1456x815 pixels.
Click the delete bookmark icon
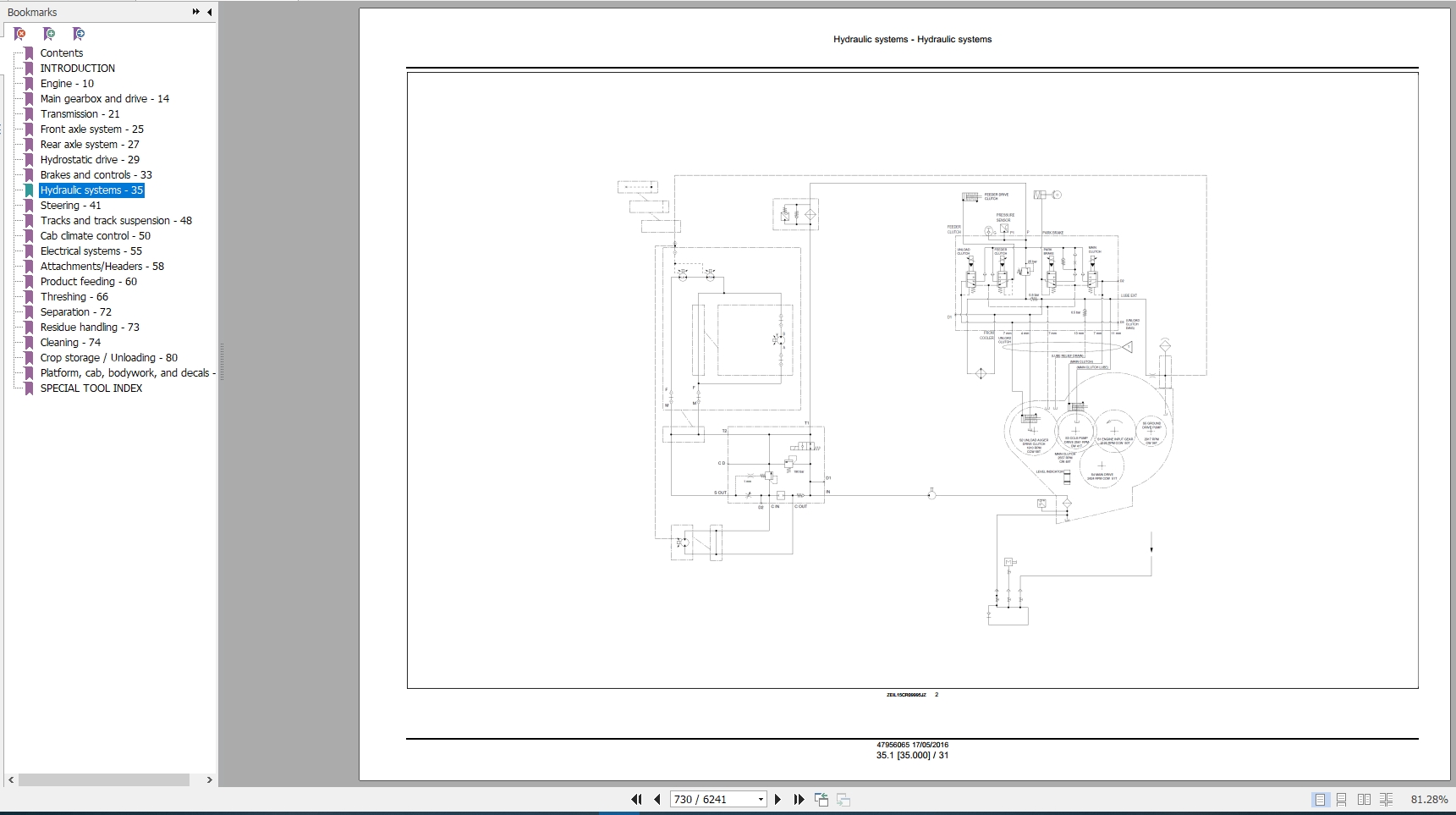pyautogui.click(x=20, y=34)
